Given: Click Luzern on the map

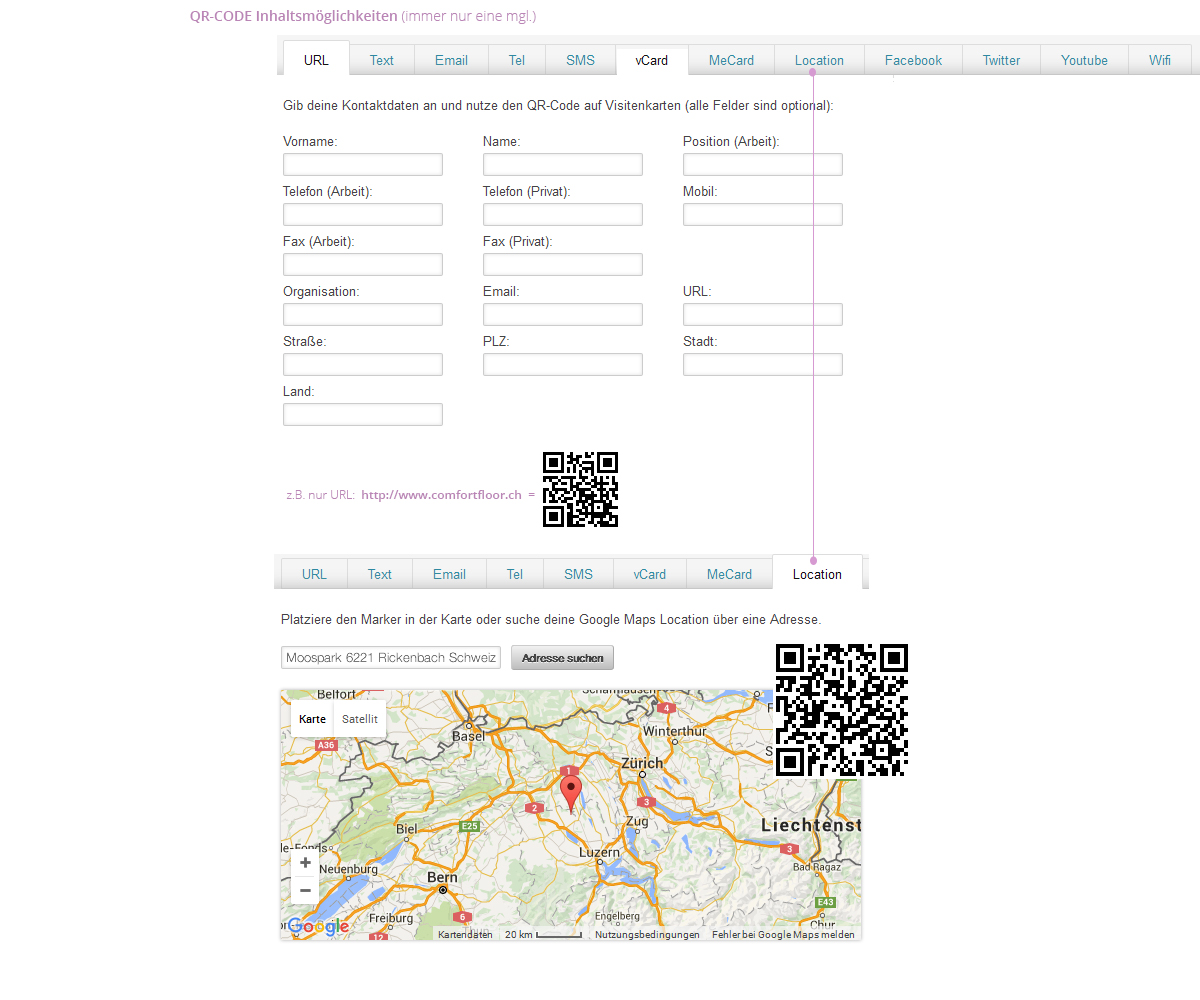Looking at the screenshot, I should [x=599, y=852].
